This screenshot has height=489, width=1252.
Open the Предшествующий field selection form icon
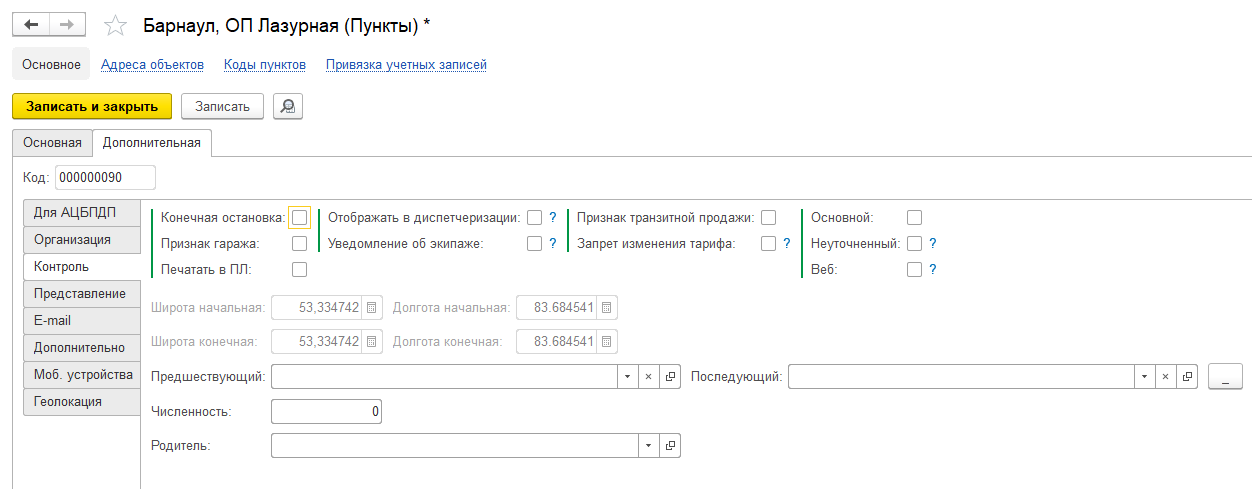670,377
